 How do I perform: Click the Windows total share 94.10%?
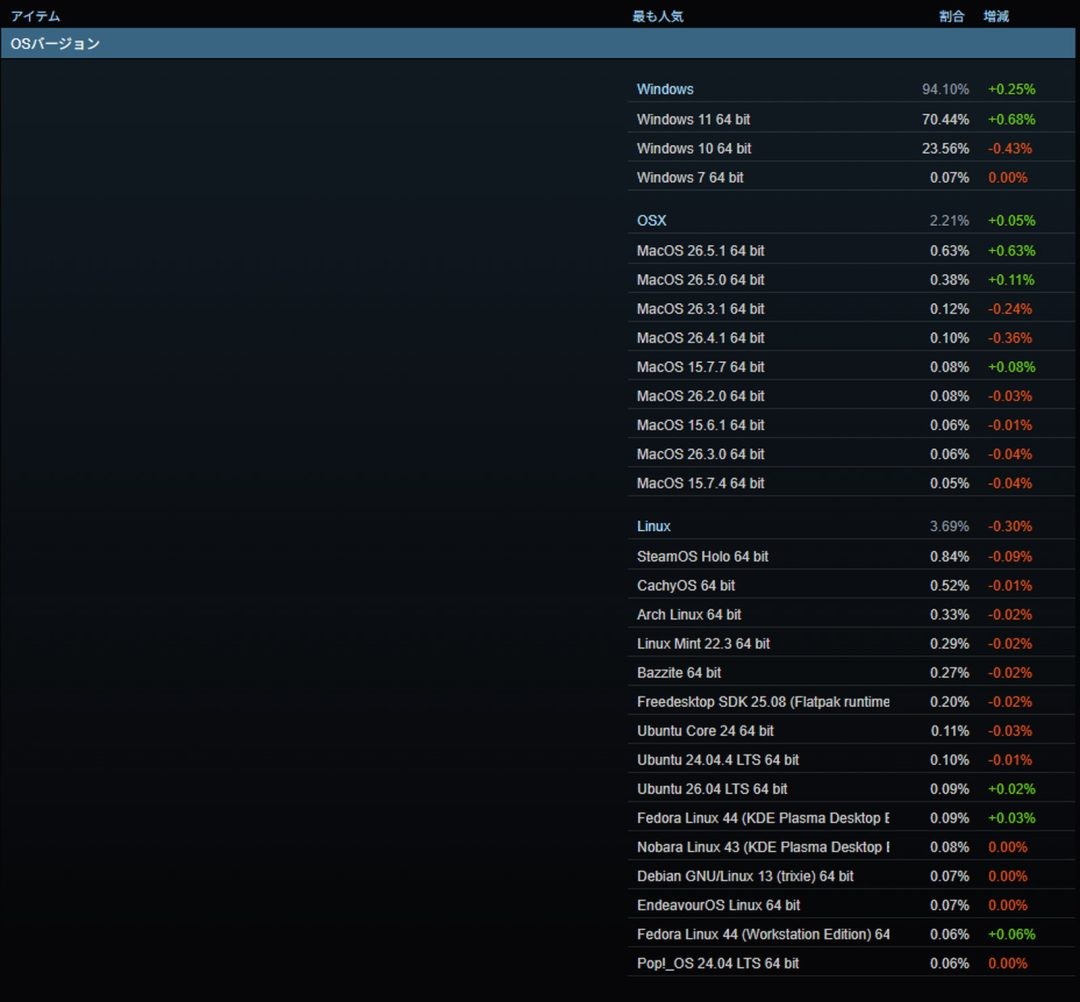point(945,89)
